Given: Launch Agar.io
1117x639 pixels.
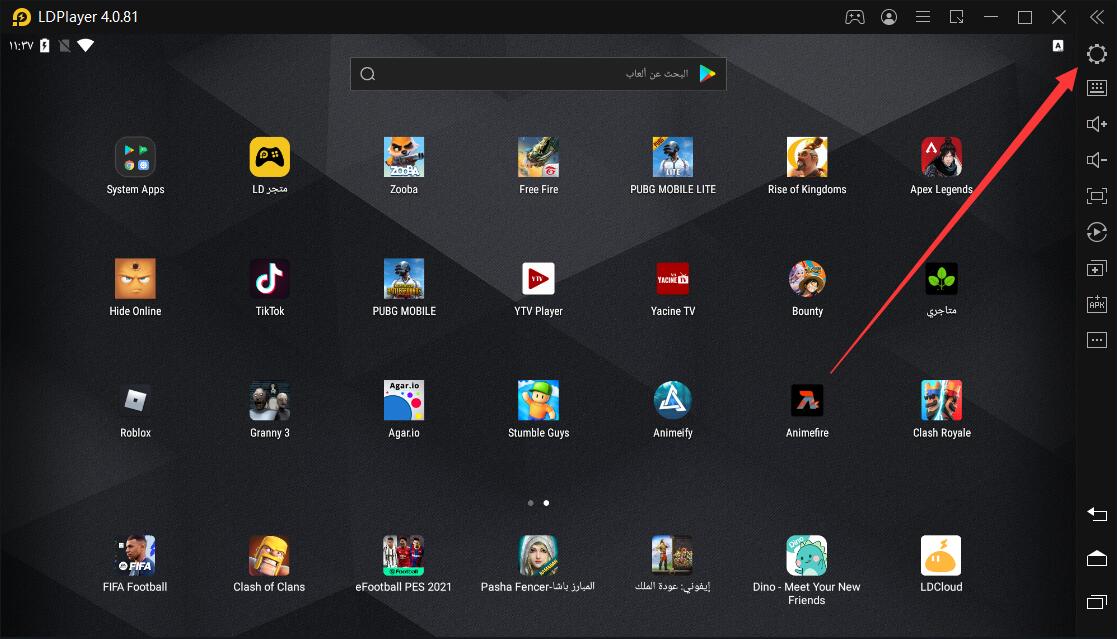Looking at the screenshot, I should (404, 400).
